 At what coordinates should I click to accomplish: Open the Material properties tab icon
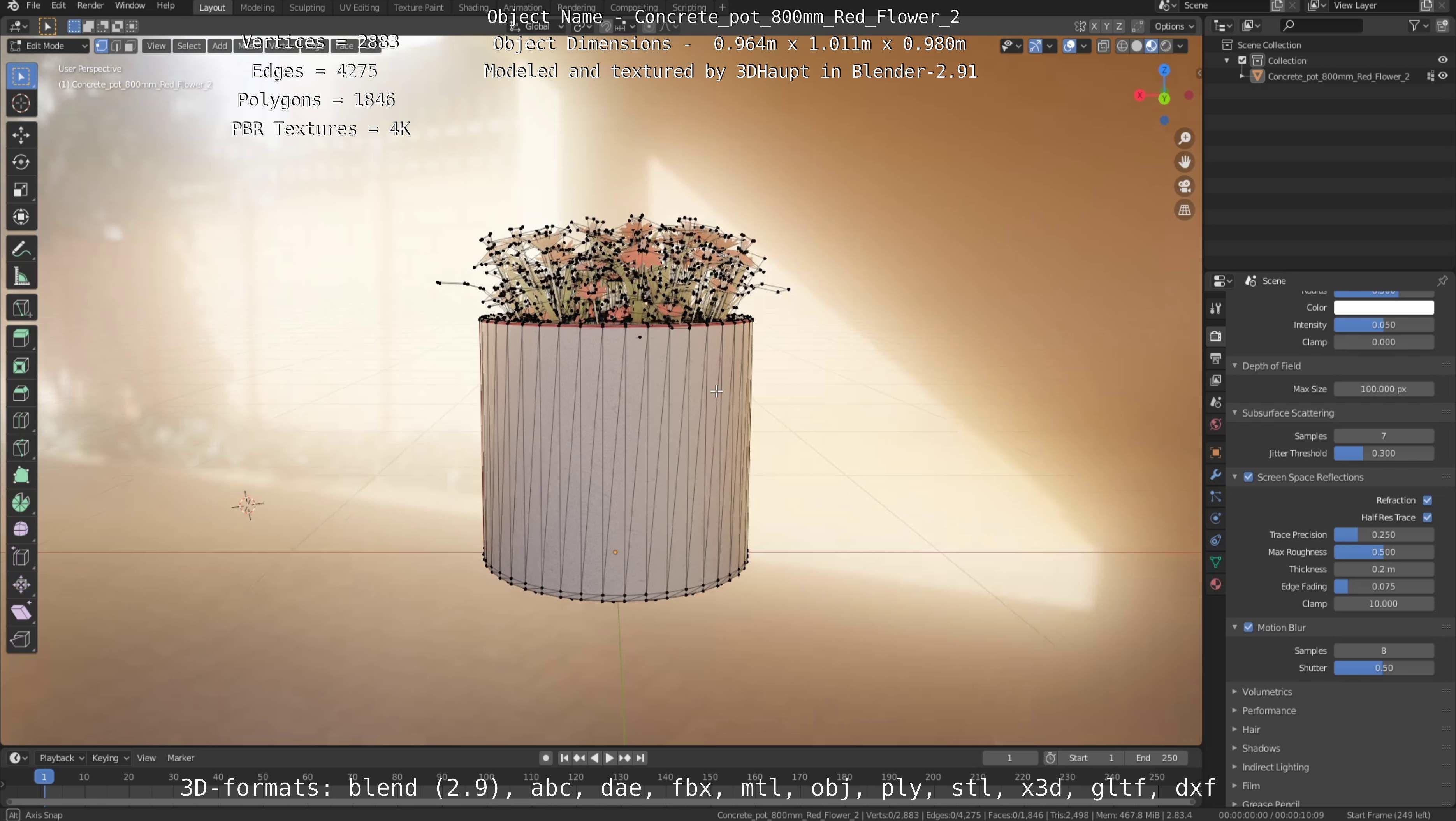(x=1216, y=584)
